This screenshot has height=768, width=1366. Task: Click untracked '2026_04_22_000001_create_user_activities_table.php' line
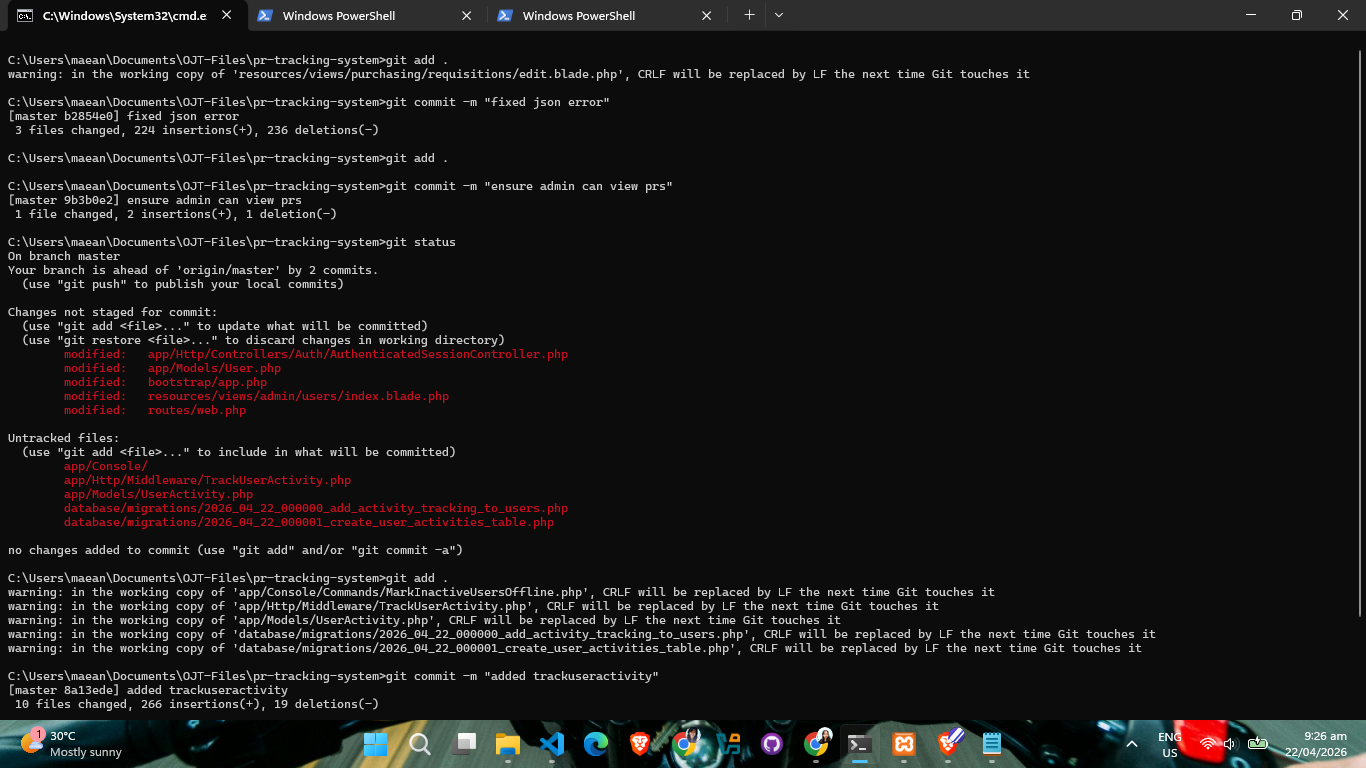[x=309, y=522]
